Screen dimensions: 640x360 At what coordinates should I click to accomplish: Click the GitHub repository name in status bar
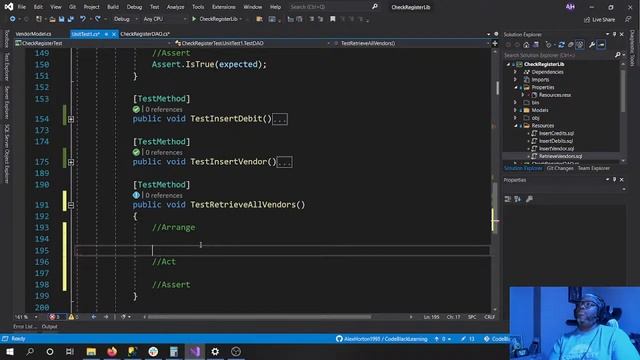[382, 339]
